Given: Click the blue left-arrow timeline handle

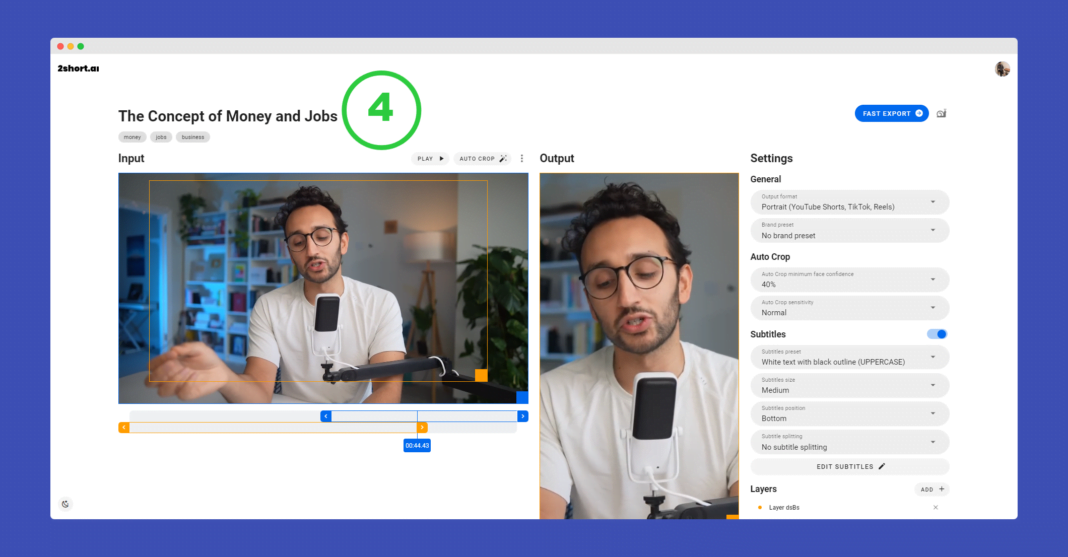Looking at the screenshot, I should point(326,416).
